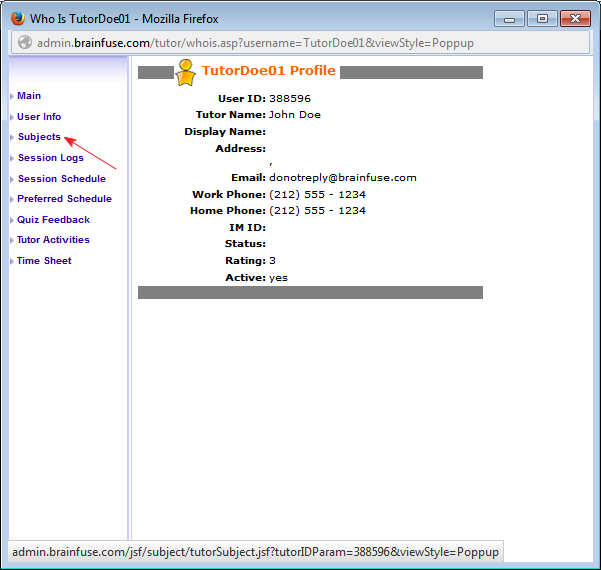
Task: Focus the address bar URL field
Action: [x=300, y=43]
